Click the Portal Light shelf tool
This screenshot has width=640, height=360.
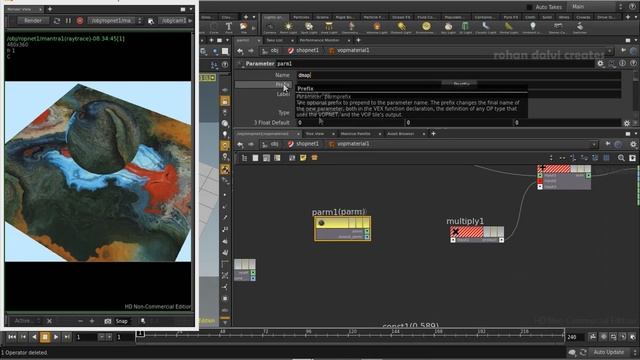coord(509,28)
